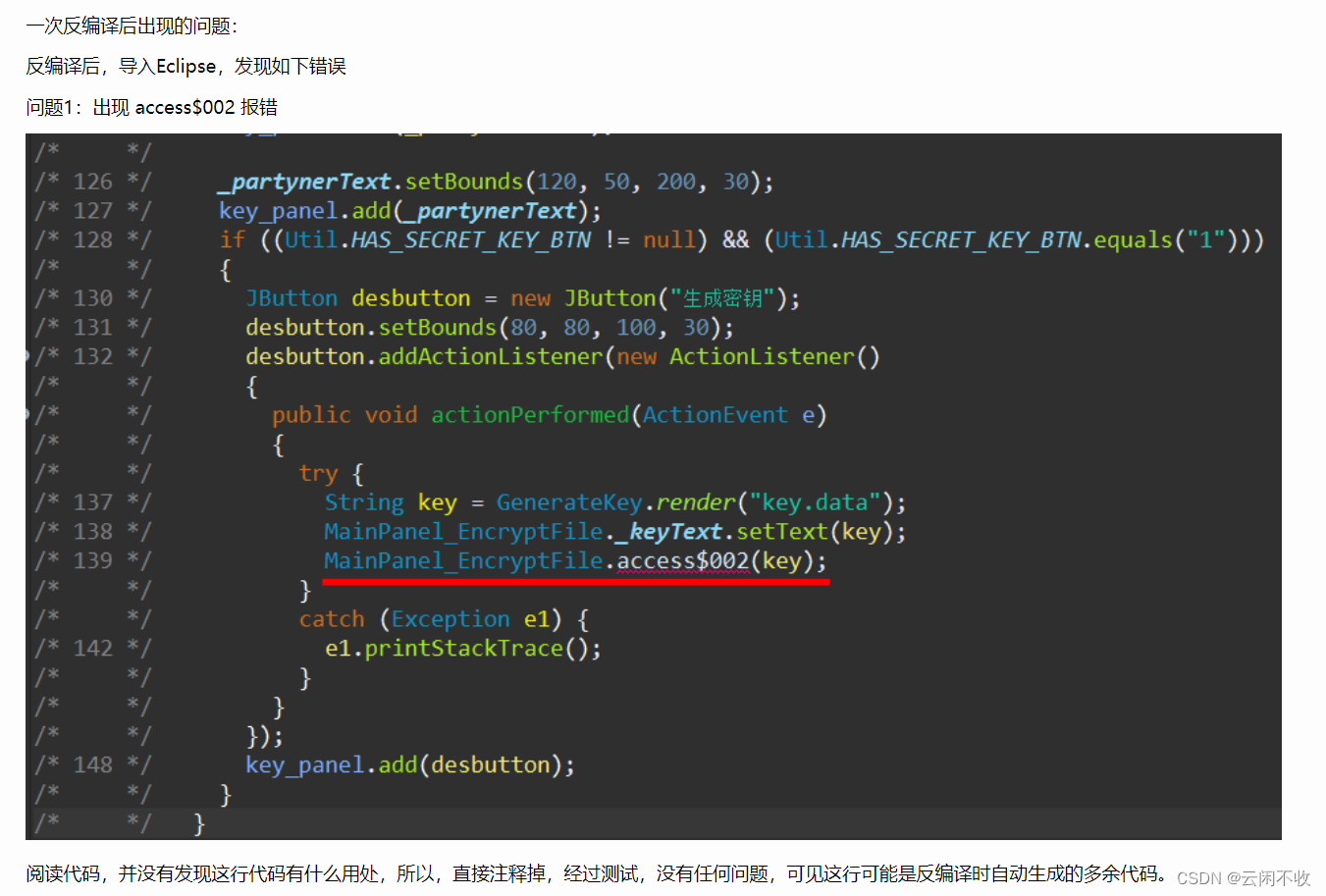Screen dimensions: 1326x896
Task: Click the line '问题1:出现 access$002 报错'
Action: 151,107
